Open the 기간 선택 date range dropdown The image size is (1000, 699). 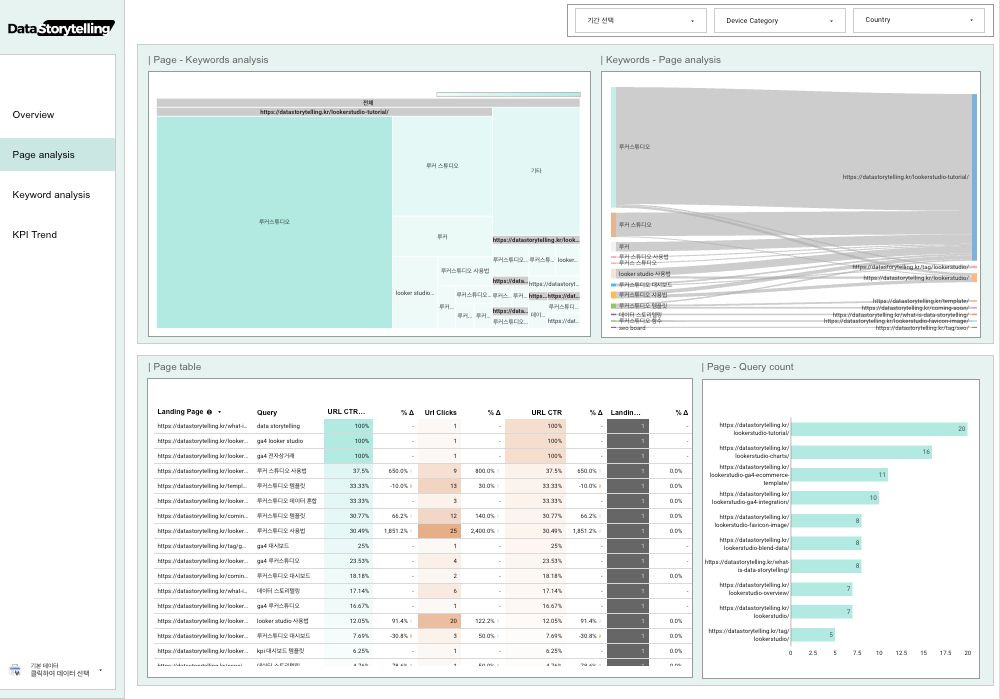point(640,20)
